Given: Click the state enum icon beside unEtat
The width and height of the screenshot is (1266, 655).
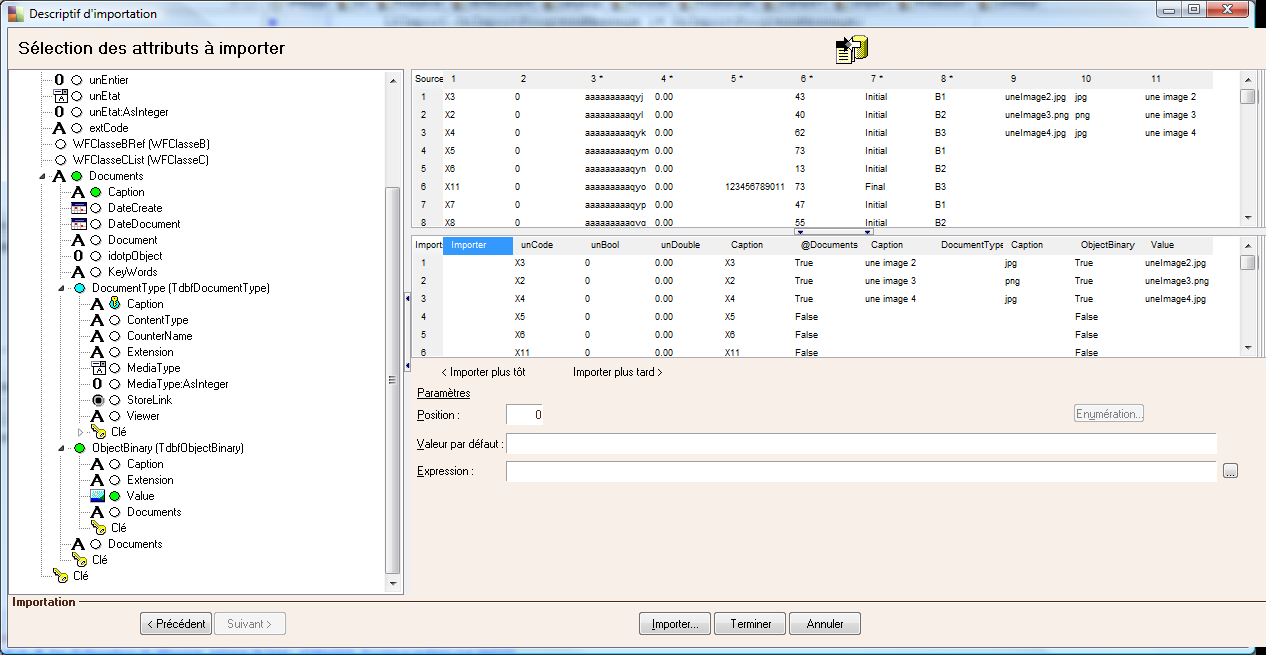Looking at the screenshot, I should [x=59, y=96].
